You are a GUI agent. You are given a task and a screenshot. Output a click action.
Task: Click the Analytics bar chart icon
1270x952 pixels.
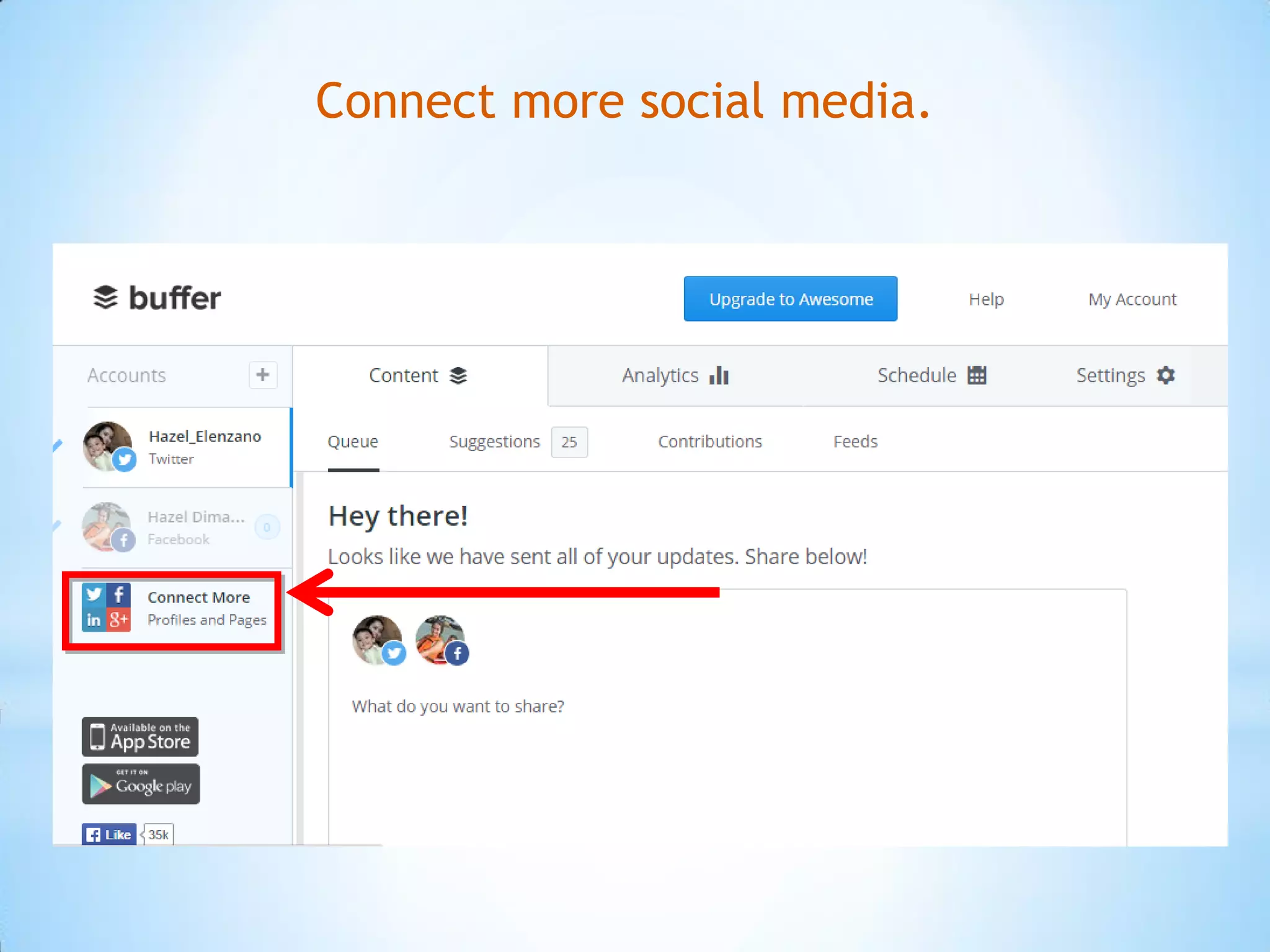(719, 375)
